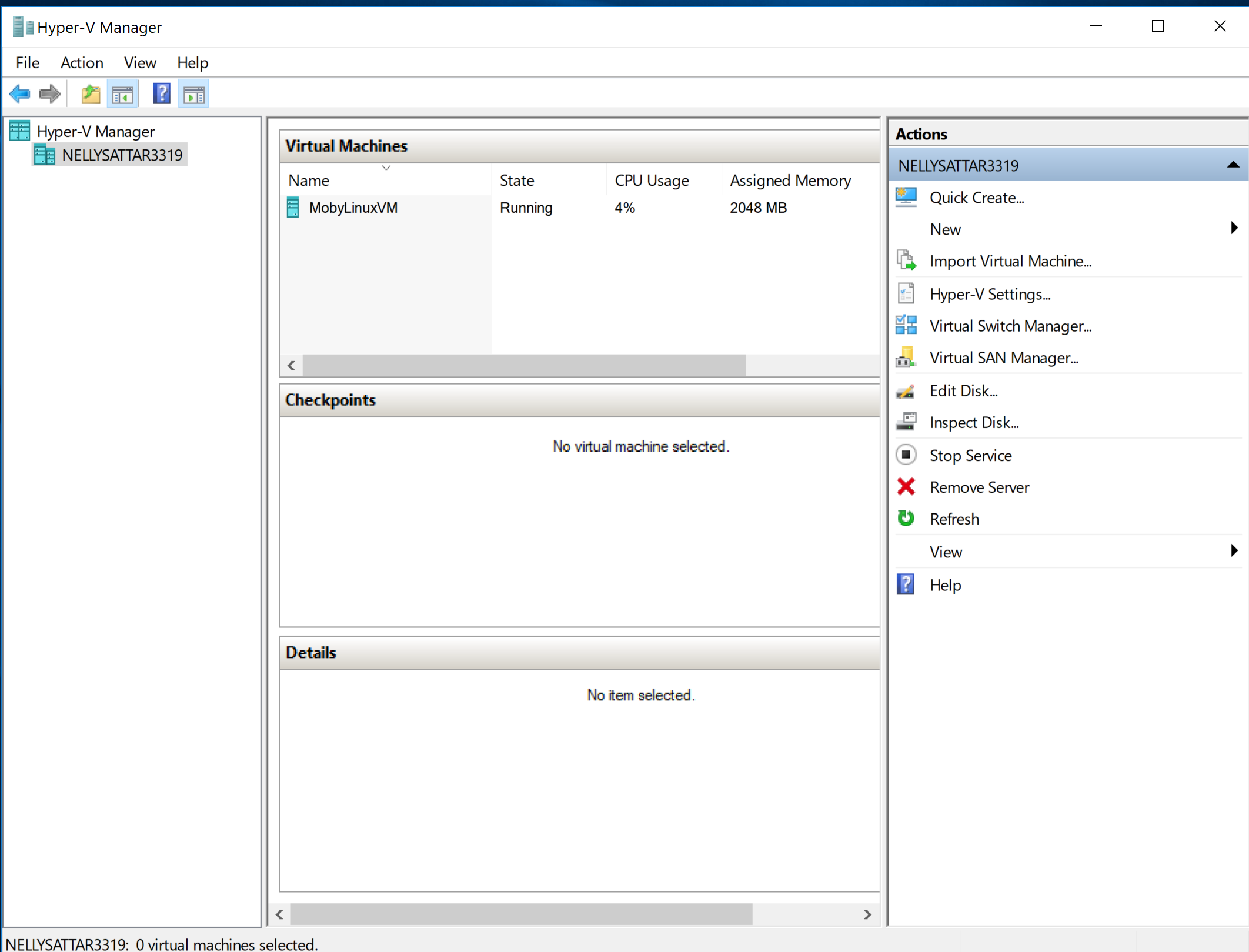The width and height of the screenshot is (1249, 952).
Task: Click the green Refresh arrow icon
Action: (x=906, y=518)
